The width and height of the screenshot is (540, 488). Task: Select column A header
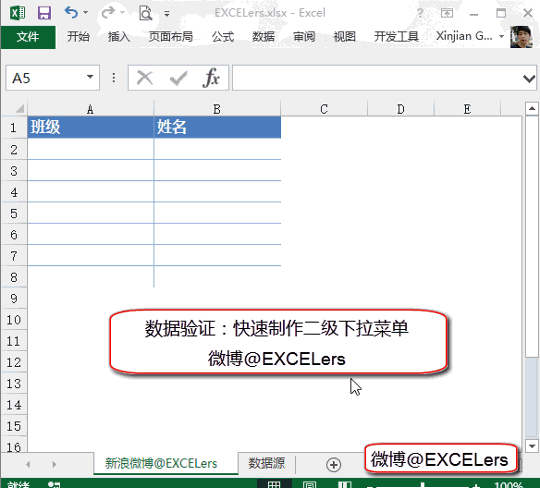(90, 109)
